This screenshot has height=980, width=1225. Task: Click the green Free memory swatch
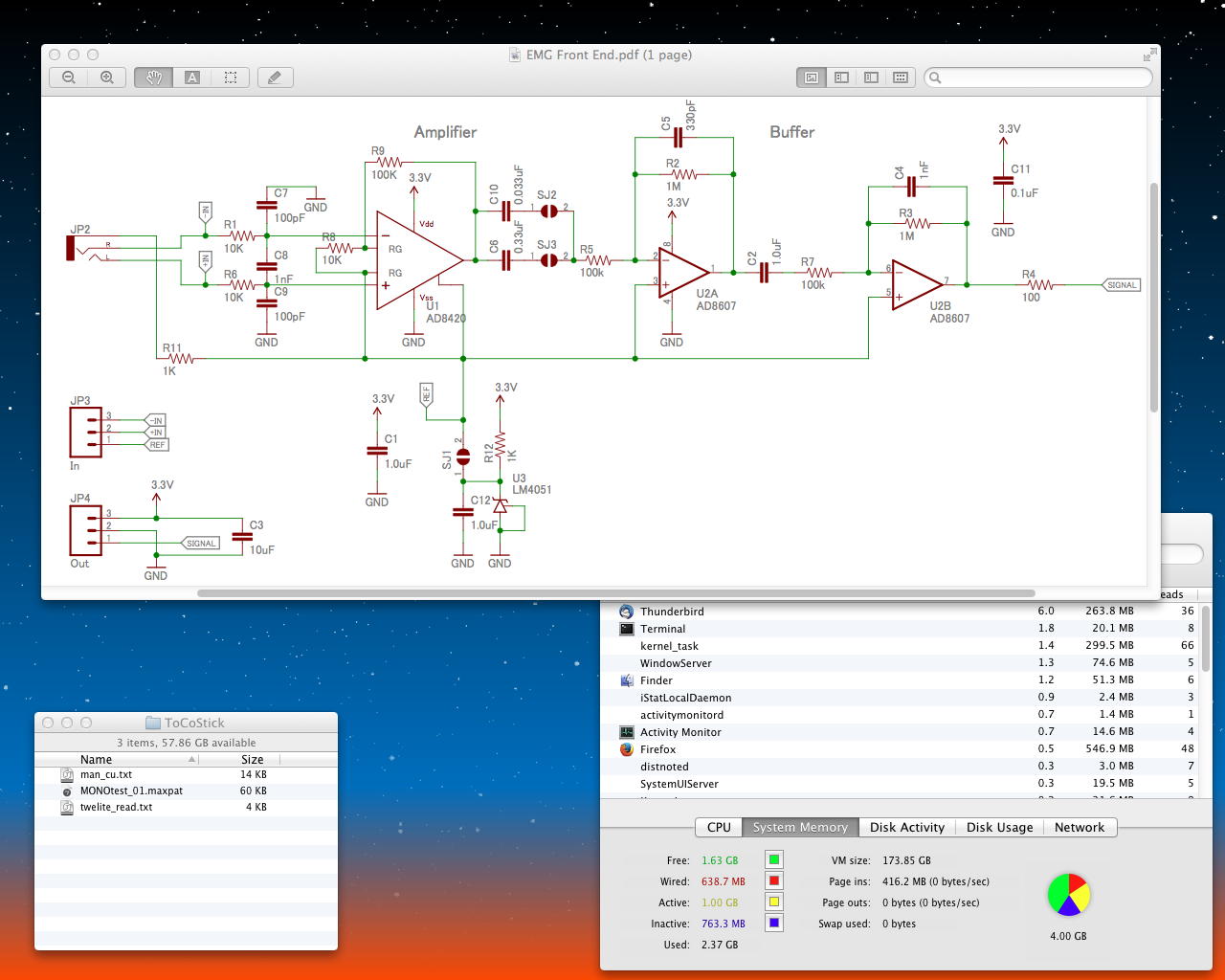pos(773,859)
